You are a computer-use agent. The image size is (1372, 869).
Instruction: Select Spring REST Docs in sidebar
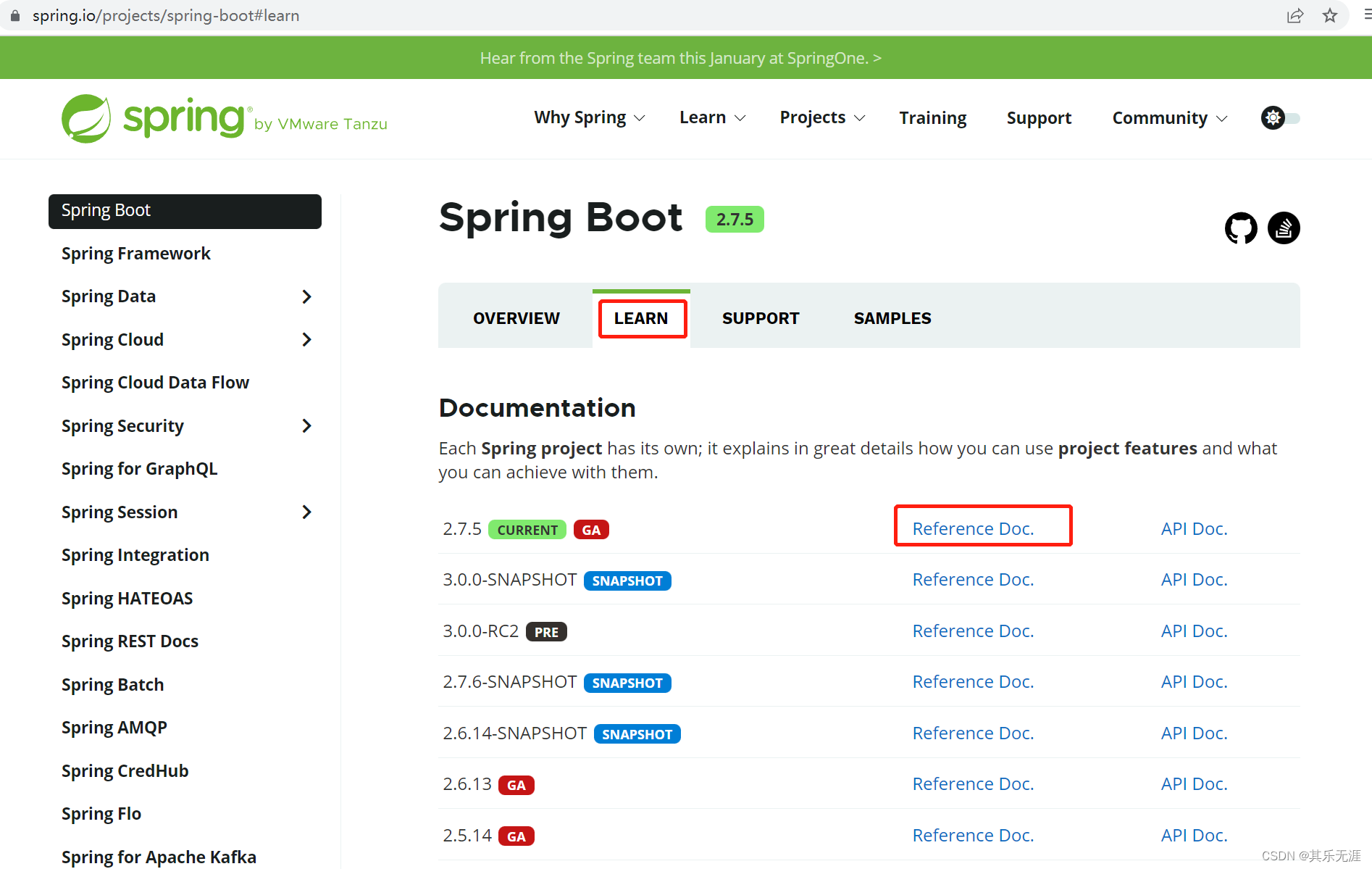click(130, 641)
